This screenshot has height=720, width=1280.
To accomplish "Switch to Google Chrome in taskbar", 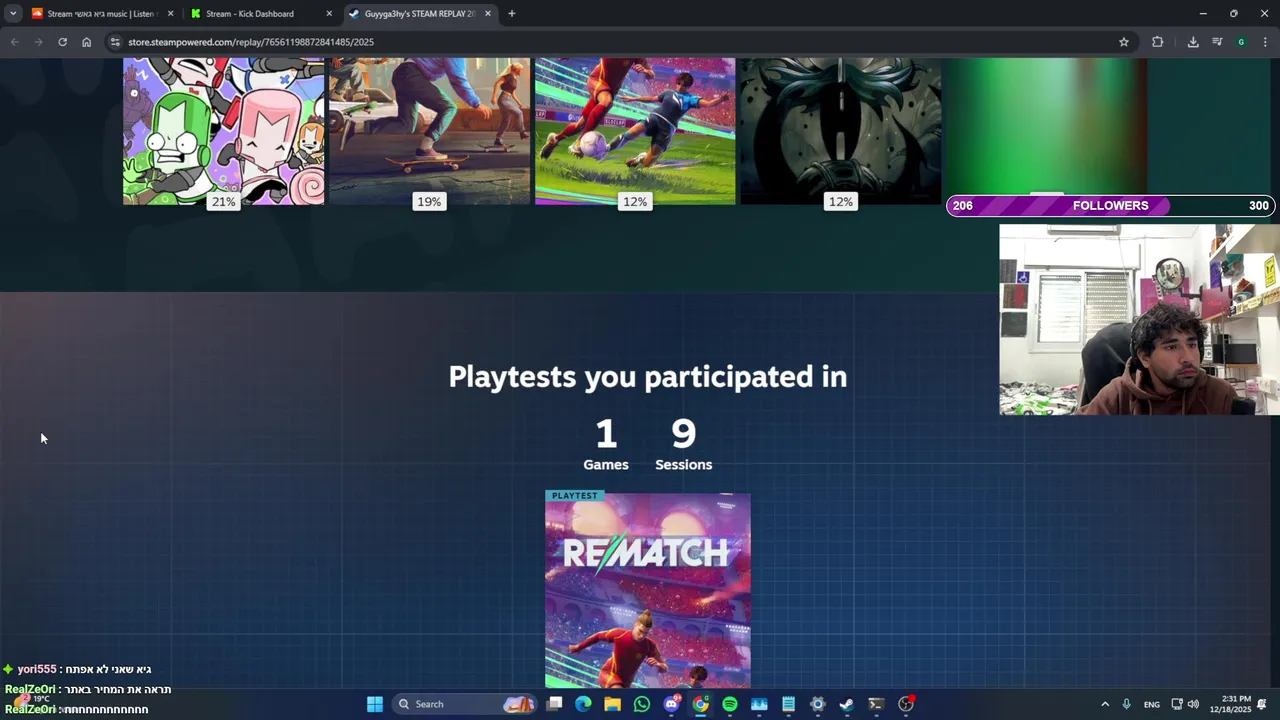I will tap(701, 704).
